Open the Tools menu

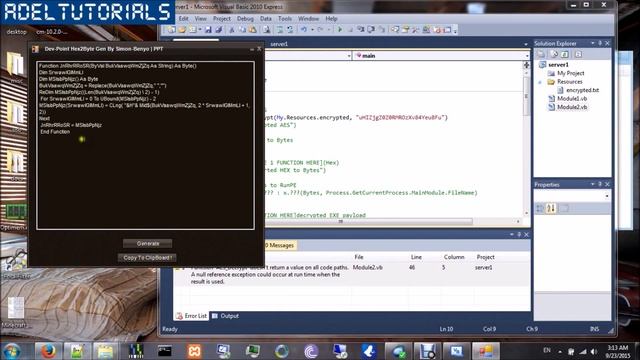point(285,18)
